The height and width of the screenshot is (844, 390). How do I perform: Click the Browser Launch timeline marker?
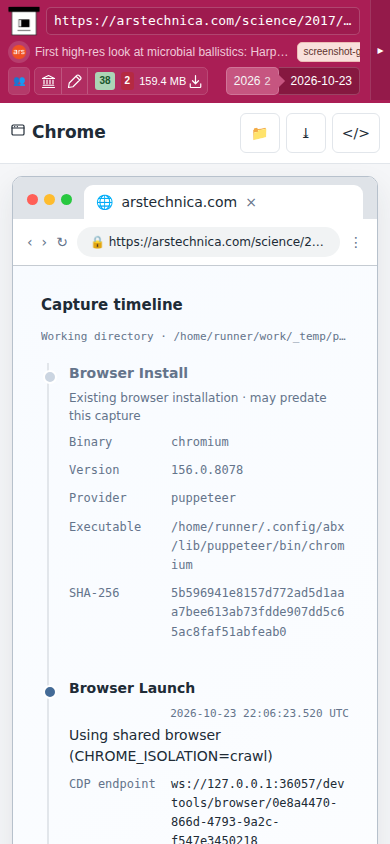[50, 692]
